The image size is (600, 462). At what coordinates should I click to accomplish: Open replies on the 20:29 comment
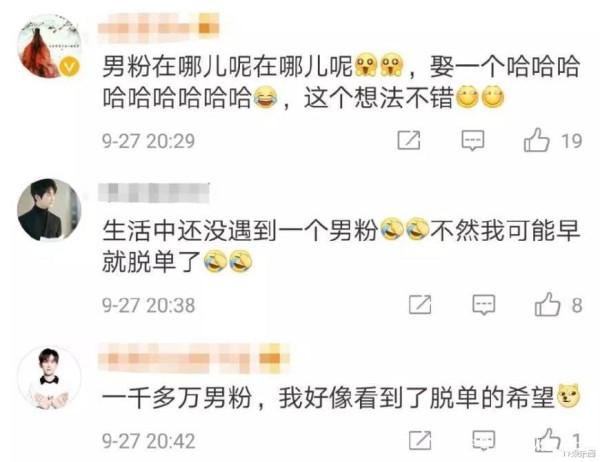point(473,140)
